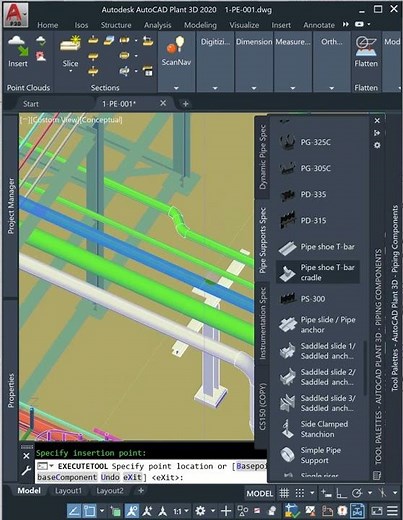Switch to the Structure ribbon tab

pos(116,25)
